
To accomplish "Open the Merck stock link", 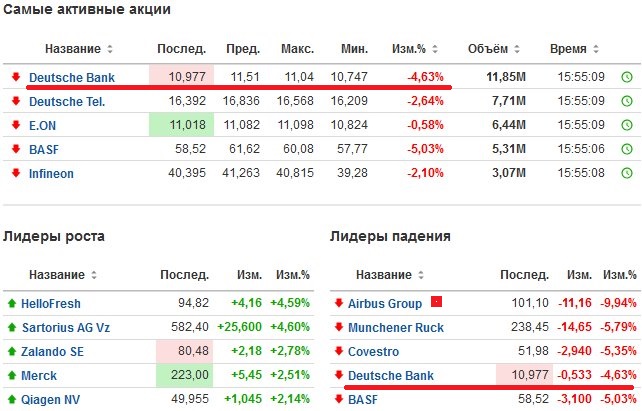I will coord(39,375).
